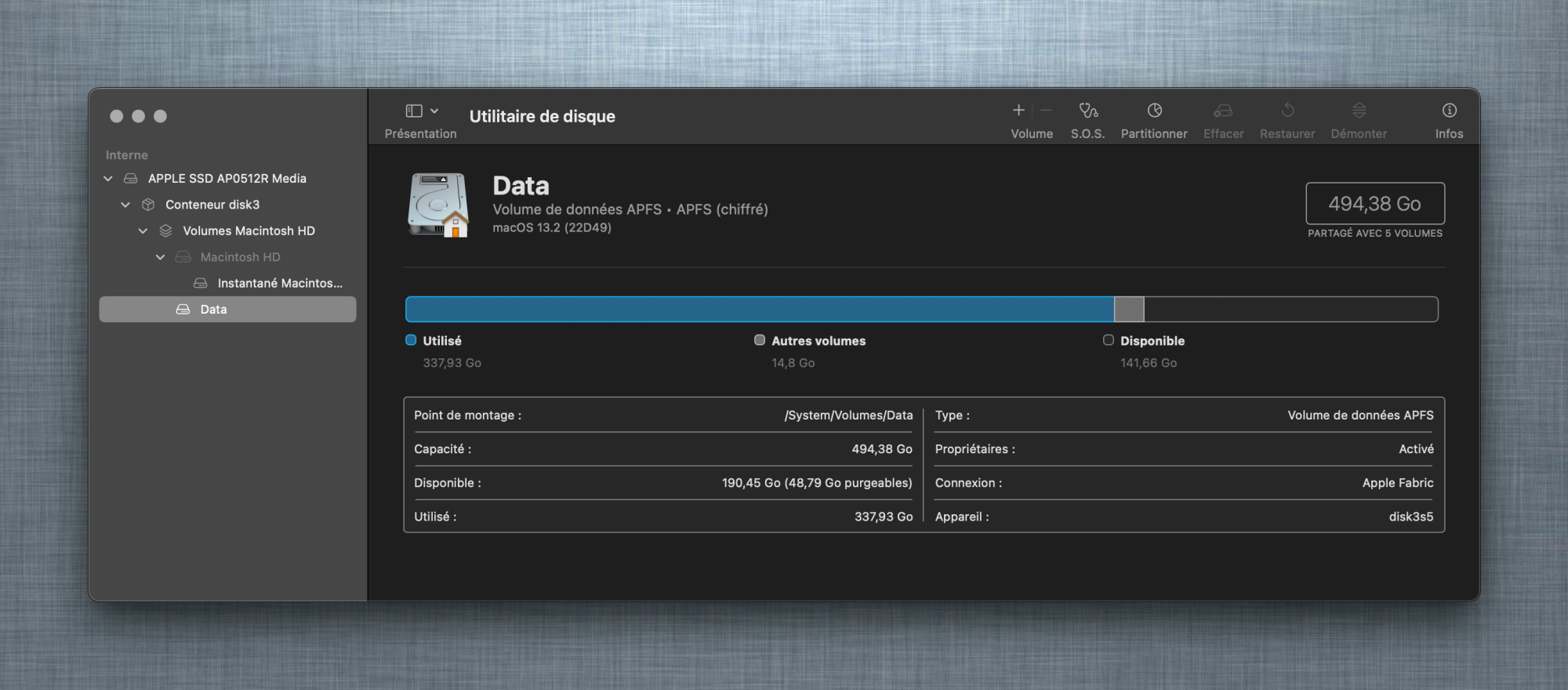
Task: Click the Volume toolbar label
Action: pos(1032,134)
